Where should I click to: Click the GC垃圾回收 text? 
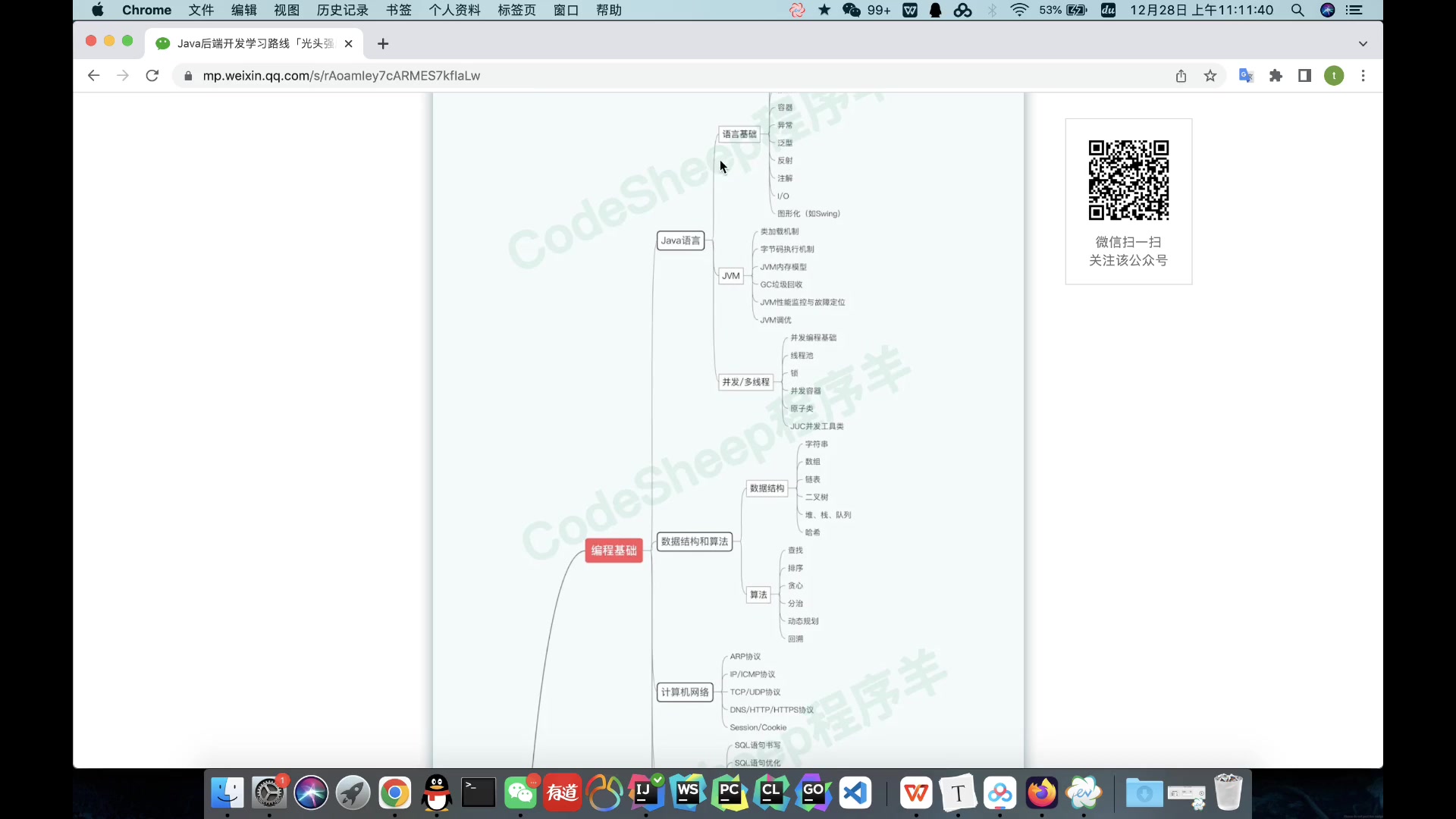[x=781, y=285]
